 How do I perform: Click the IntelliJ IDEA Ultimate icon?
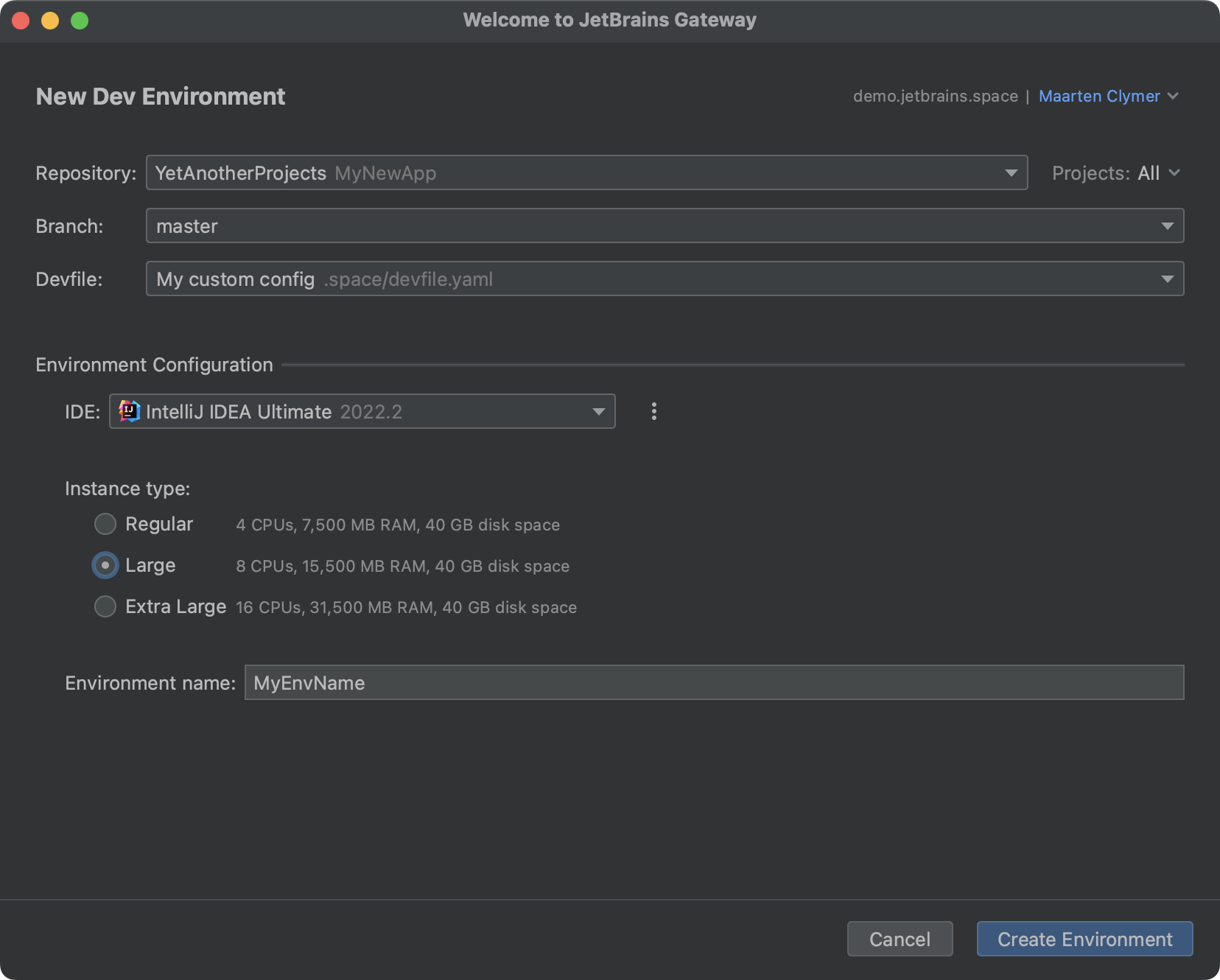click(x=129, y=411)
